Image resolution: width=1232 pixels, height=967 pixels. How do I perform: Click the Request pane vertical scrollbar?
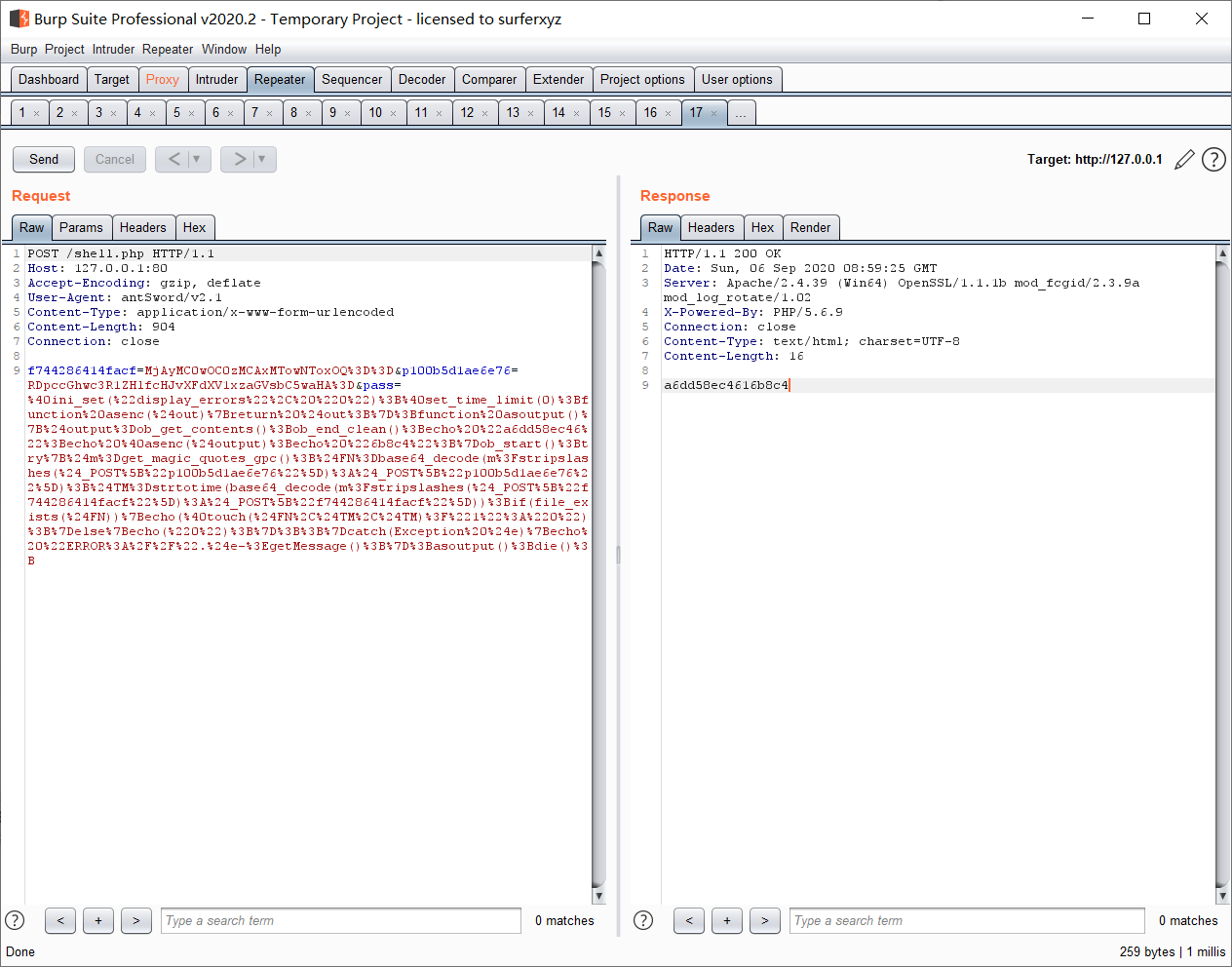click(598, 575)
